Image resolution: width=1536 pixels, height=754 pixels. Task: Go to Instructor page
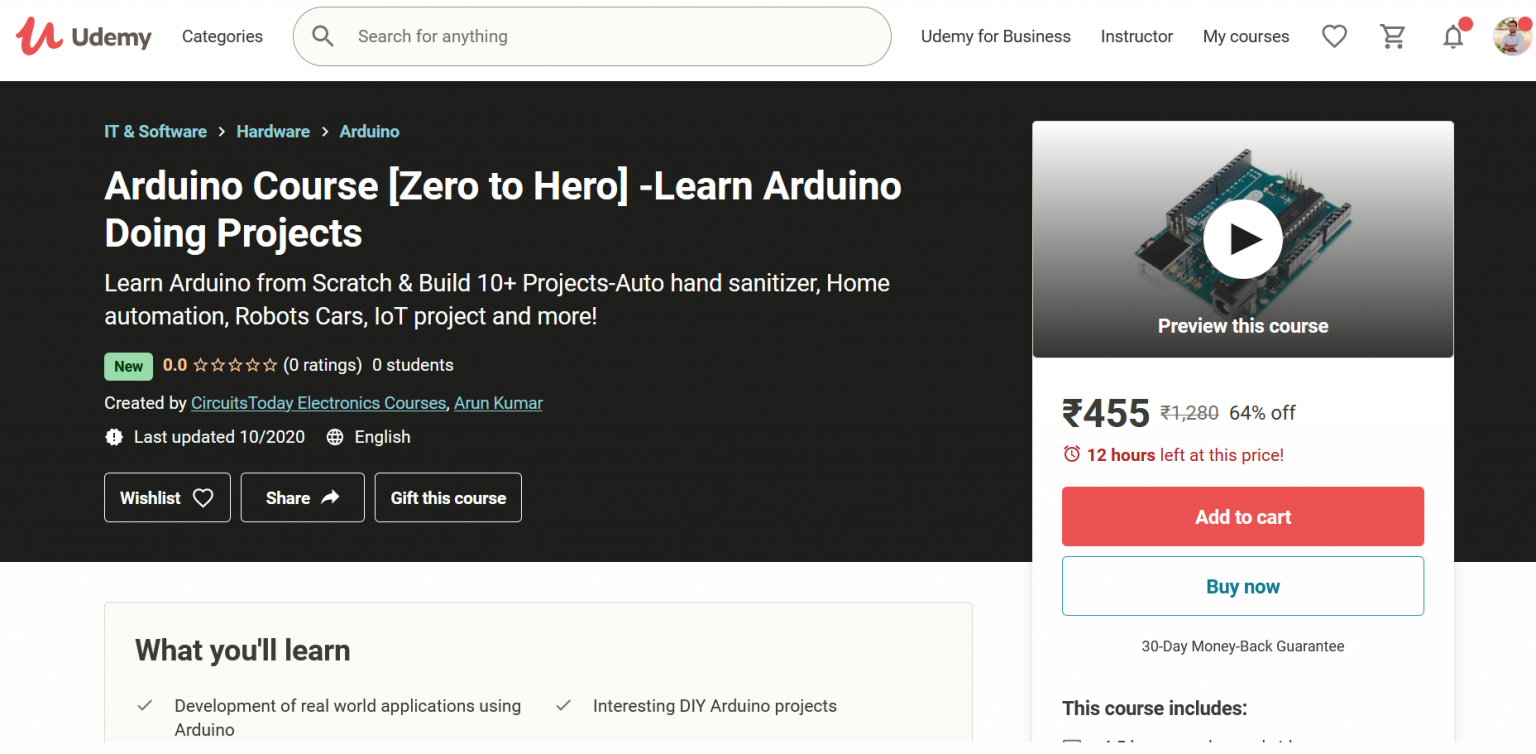[x=1136, y=36]
